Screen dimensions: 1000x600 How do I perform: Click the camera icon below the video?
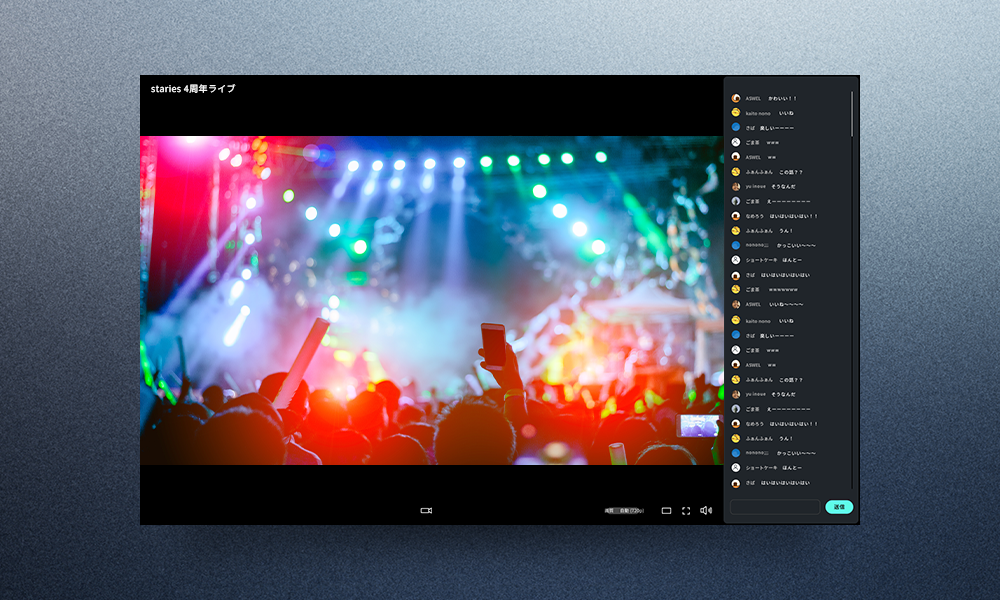click(x=426, y=510)
